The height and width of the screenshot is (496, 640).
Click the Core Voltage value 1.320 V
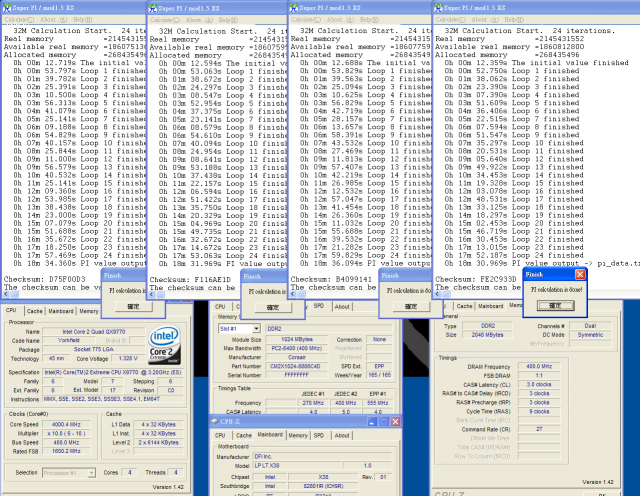click(x=128, y=358)
